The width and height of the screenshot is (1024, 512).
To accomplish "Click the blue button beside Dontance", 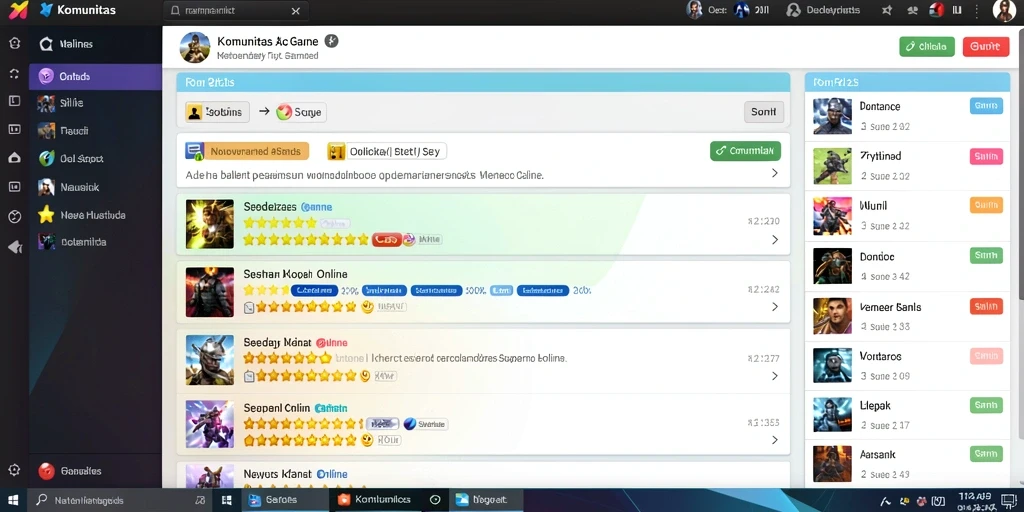I will coord(986,106).
